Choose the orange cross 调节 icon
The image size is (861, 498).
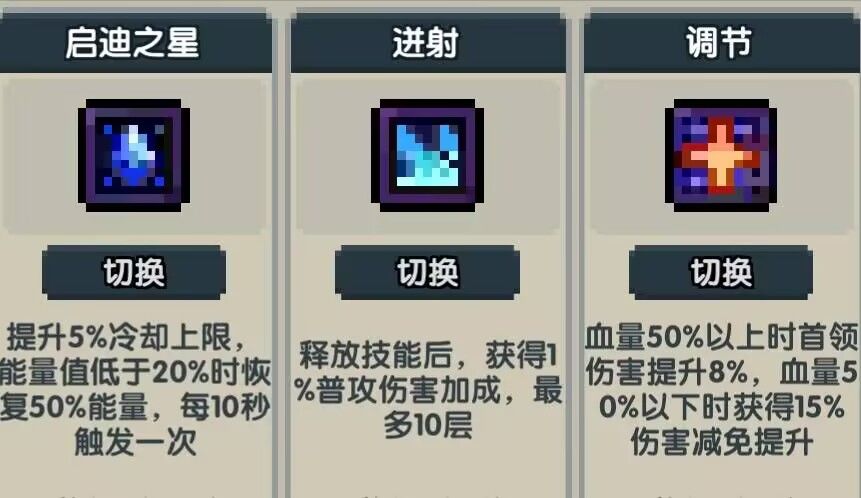(720, 155)
